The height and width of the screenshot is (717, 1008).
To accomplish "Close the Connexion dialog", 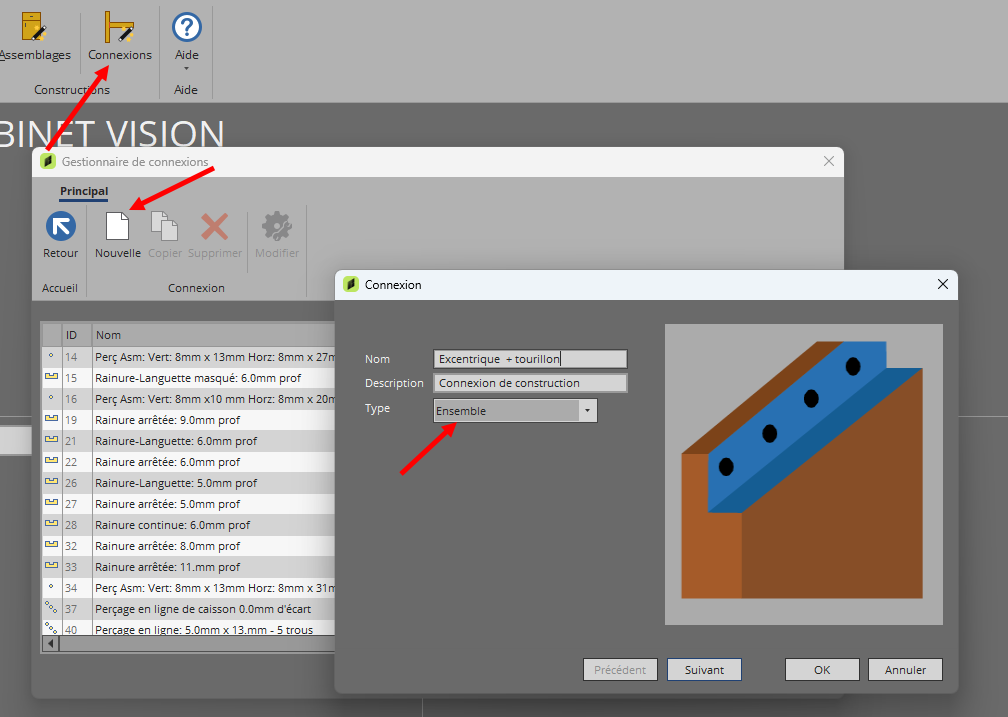I will point(942,284).
